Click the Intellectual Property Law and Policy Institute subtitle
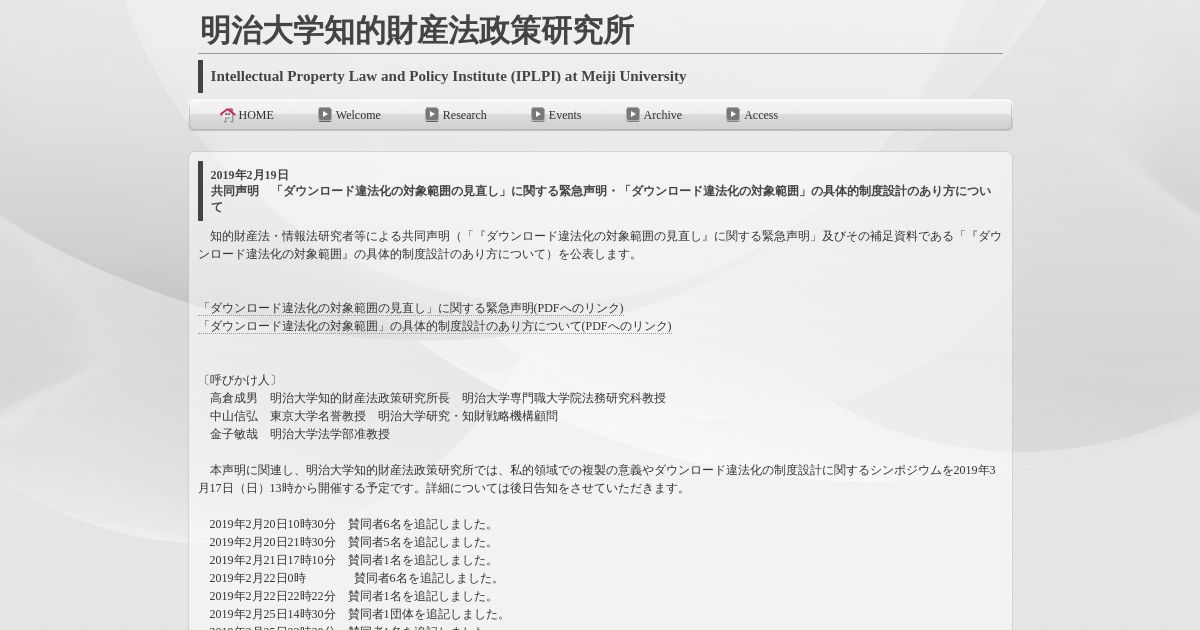The image size is (1200, 630). [x=448, y=76]
